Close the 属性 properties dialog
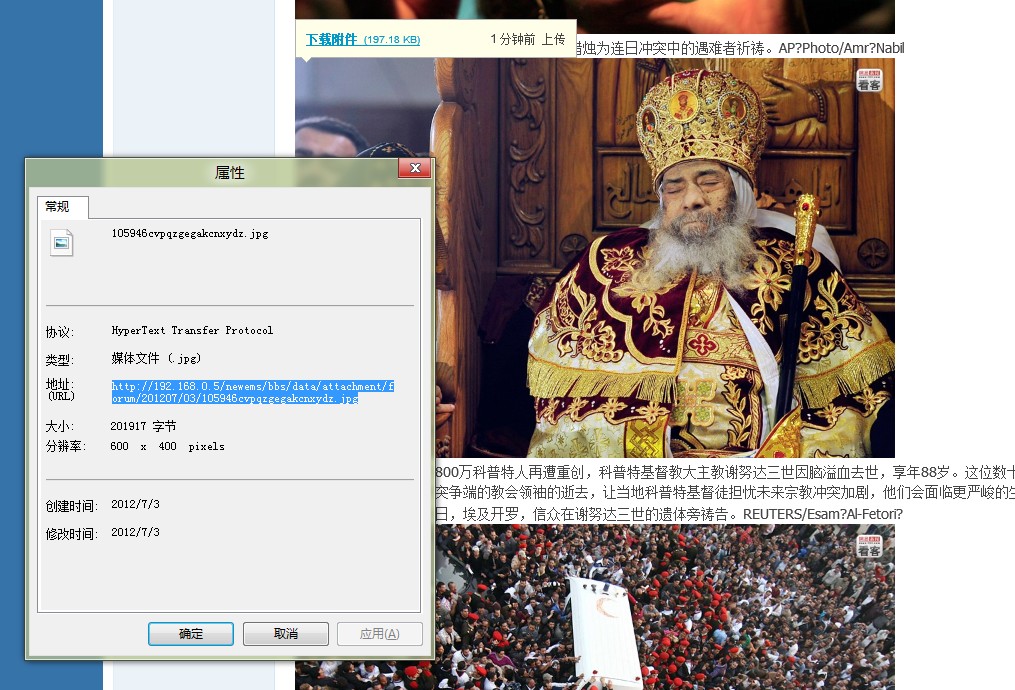Screen dimensions: 1015x690 click(415, 168)
